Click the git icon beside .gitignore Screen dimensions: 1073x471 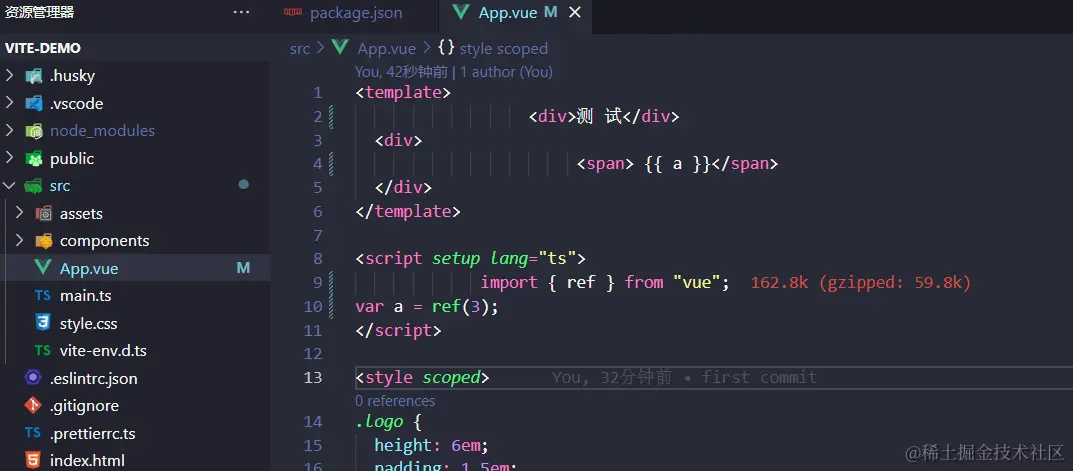pos(33,405)
